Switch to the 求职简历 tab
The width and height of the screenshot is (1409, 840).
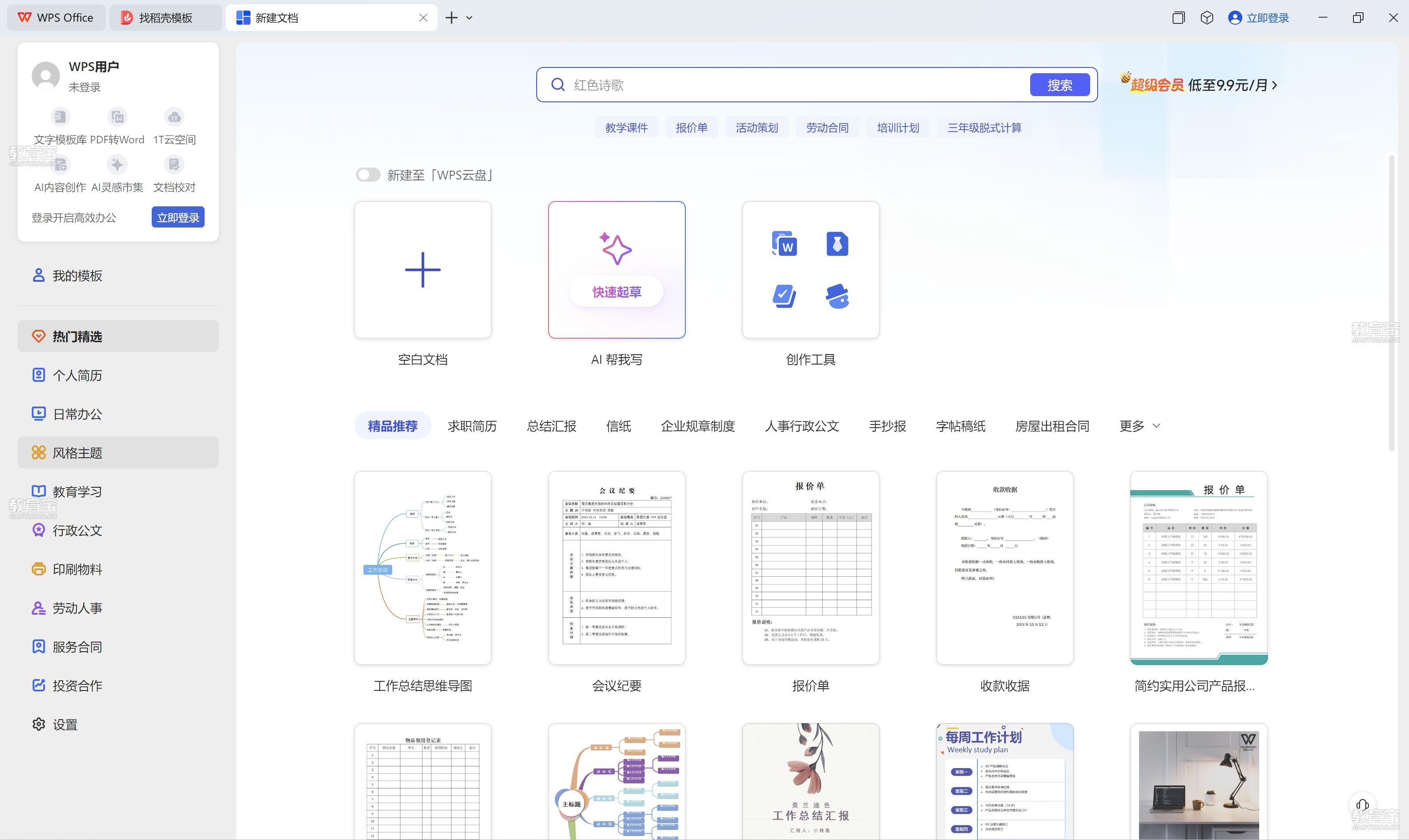(472, 426)
